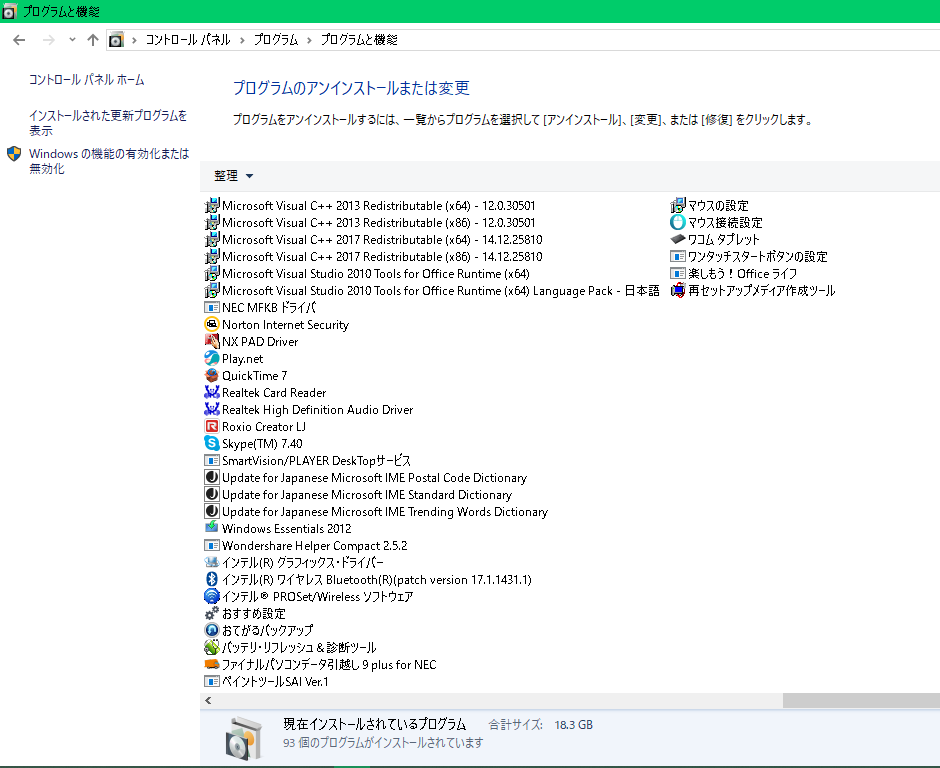Expand chevron after プログラム breadcrumb
Image resolution: width=940 pixels, height=768 pixels.
coord(309,40)
